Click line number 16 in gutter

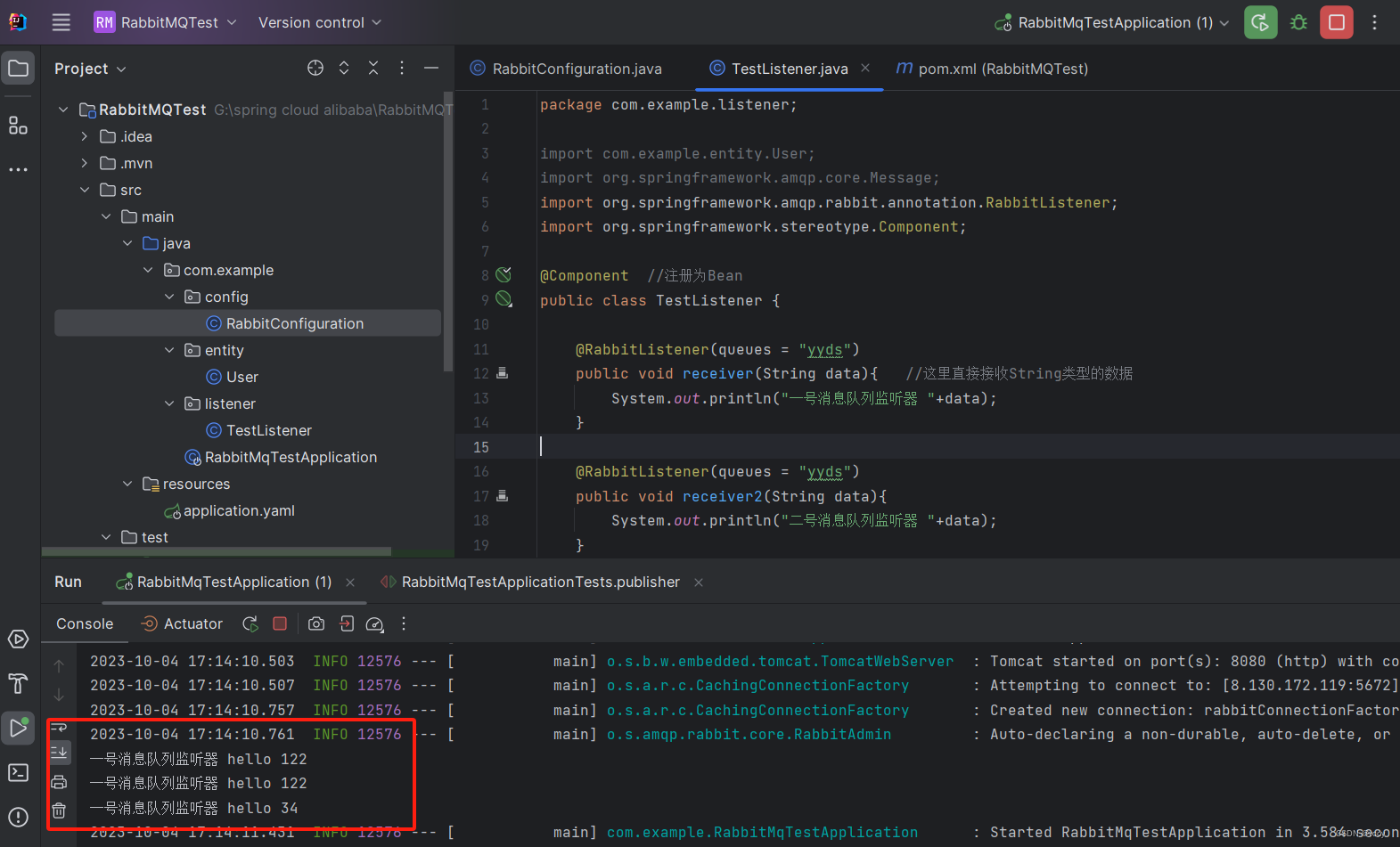[481, 471]
